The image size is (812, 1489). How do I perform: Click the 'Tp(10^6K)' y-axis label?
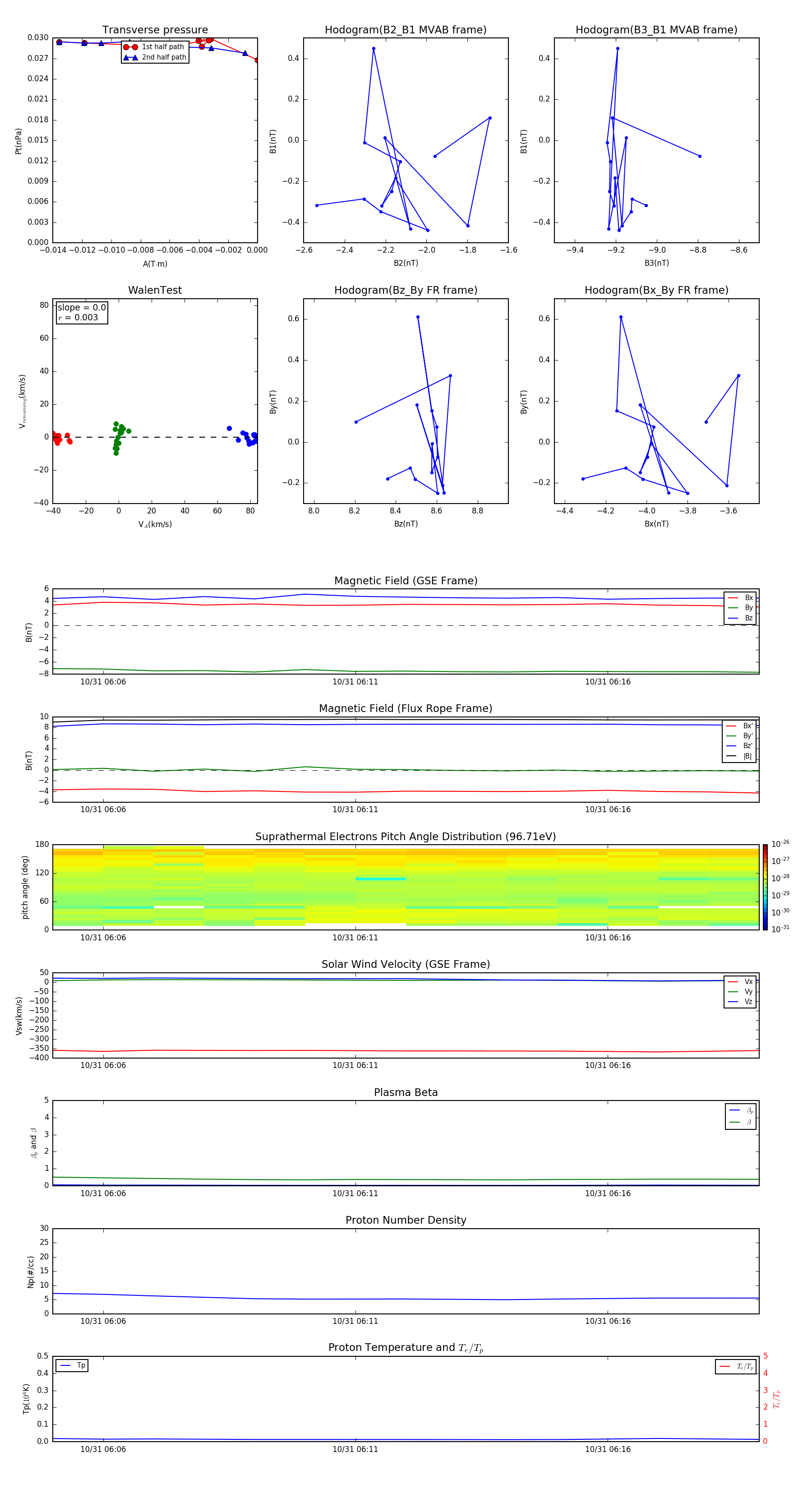coord(26,1399)
